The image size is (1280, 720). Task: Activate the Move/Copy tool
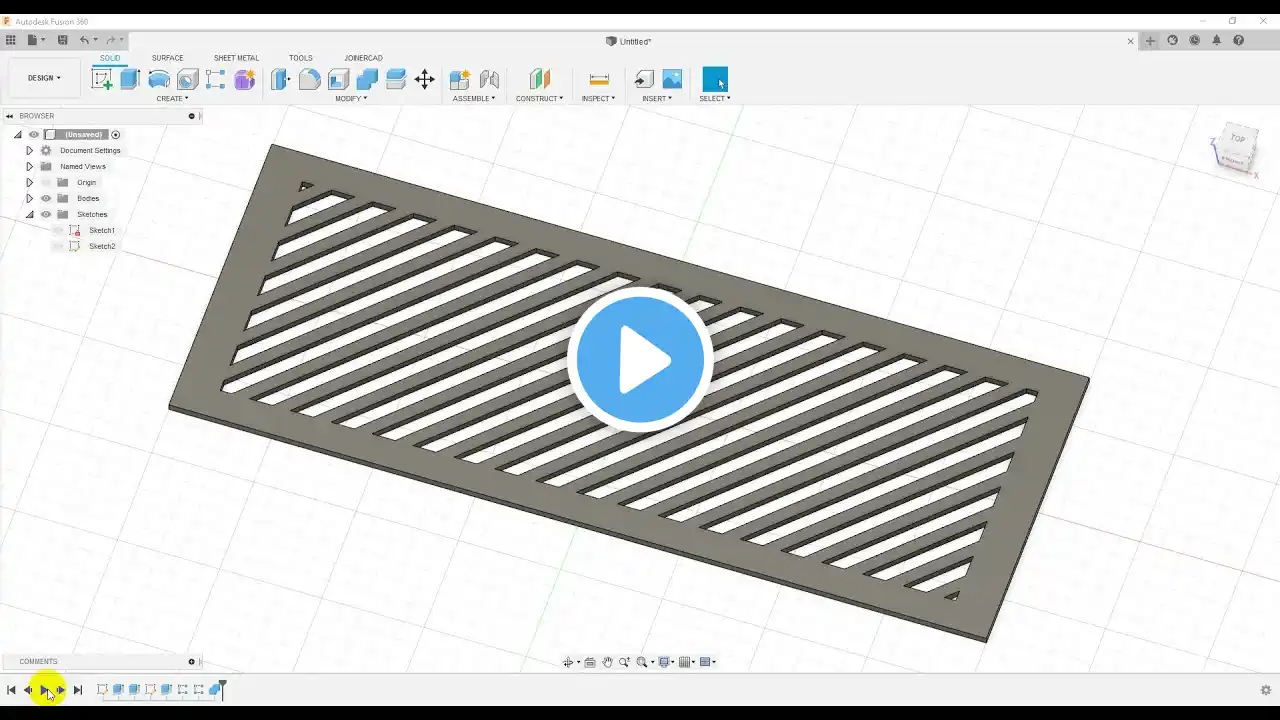point(425,80)
